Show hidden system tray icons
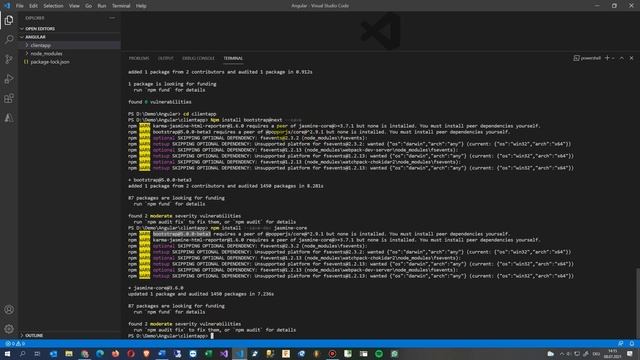The width and height of the screenshot is (640, 360). 562,353
